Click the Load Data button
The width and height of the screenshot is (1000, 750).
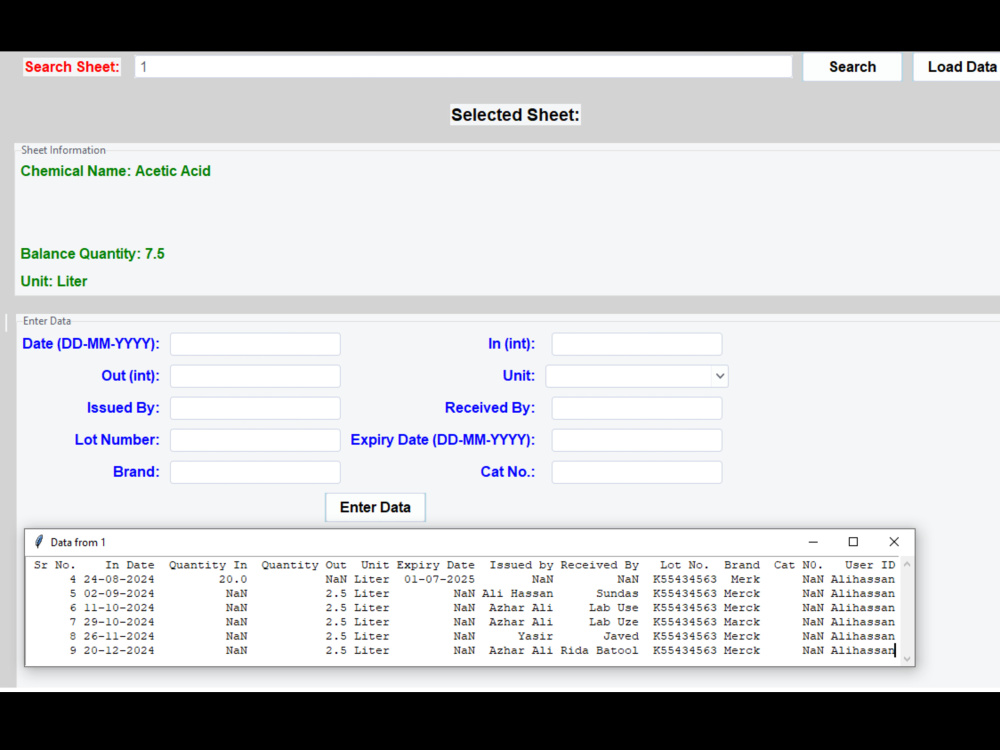click(x=957, y=67)
